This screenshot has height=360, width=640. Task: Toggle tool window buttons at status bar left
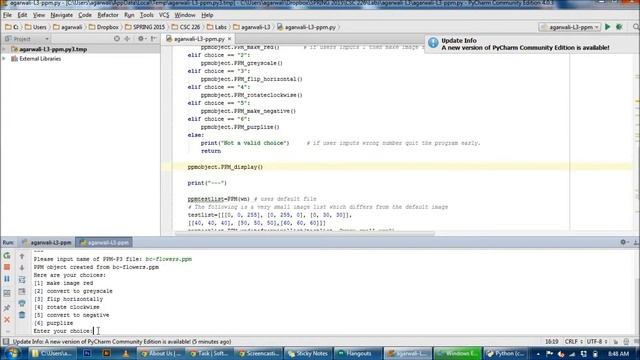click(5, 342)
